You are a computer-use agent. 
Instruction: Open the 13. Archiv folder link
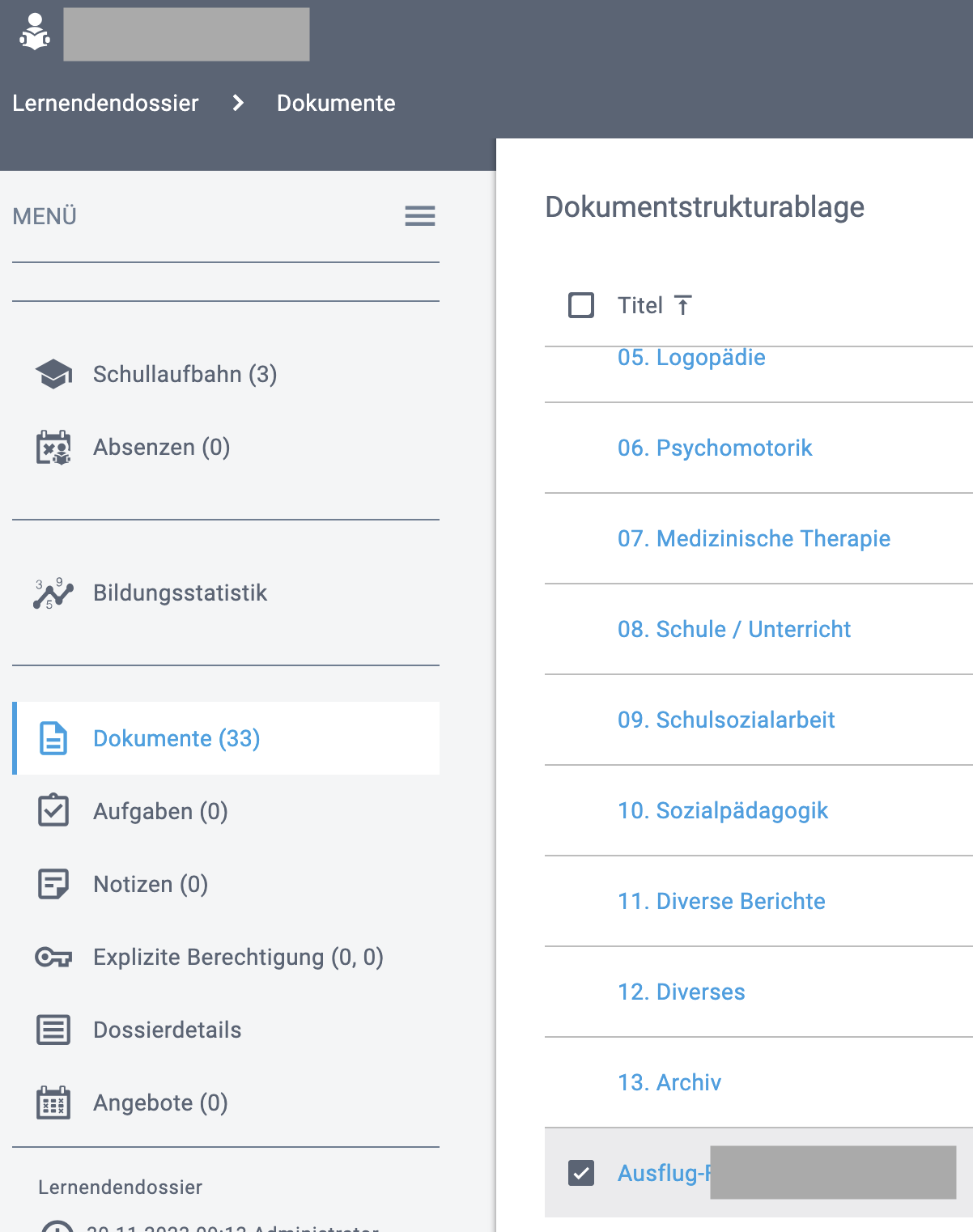[669, 1082]
